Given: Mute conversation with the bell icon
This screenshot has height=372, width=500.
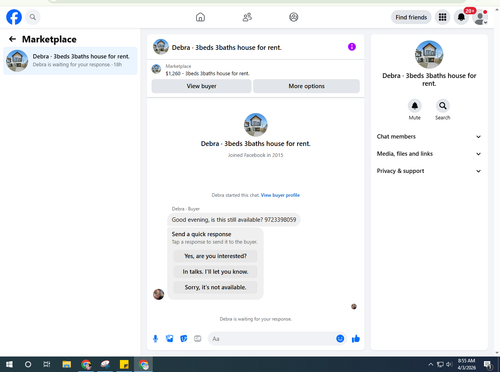Looking at the screenshot, I should point(415,106).
